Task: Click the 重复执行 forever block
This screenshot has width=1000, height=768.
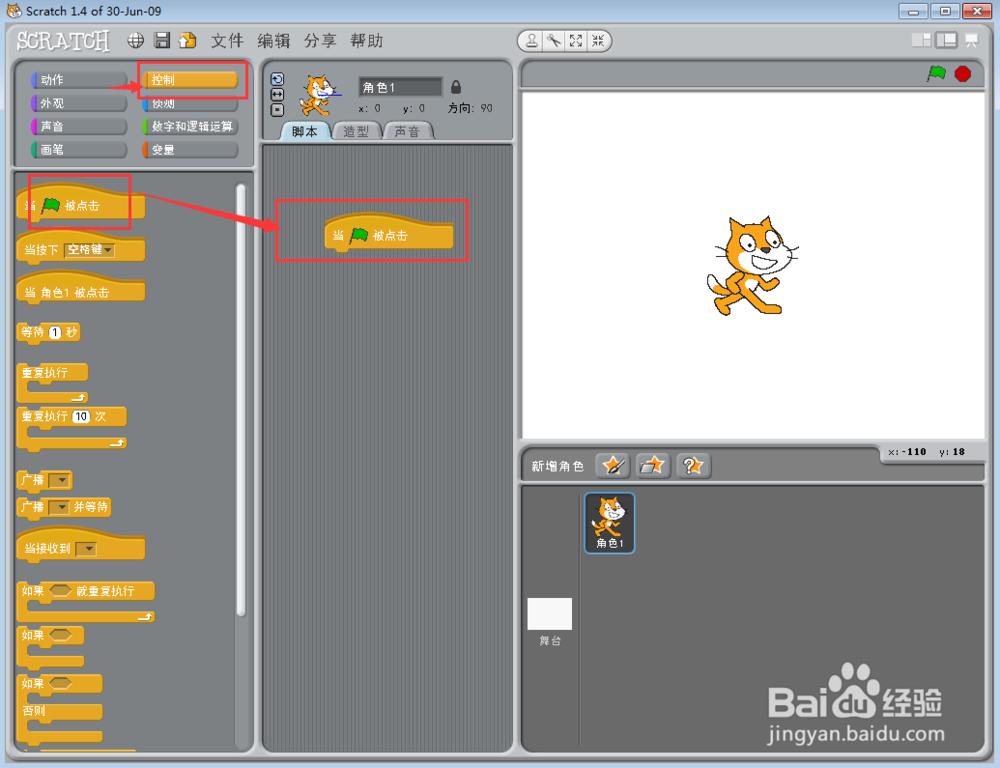Action: (x=52, y=374)
